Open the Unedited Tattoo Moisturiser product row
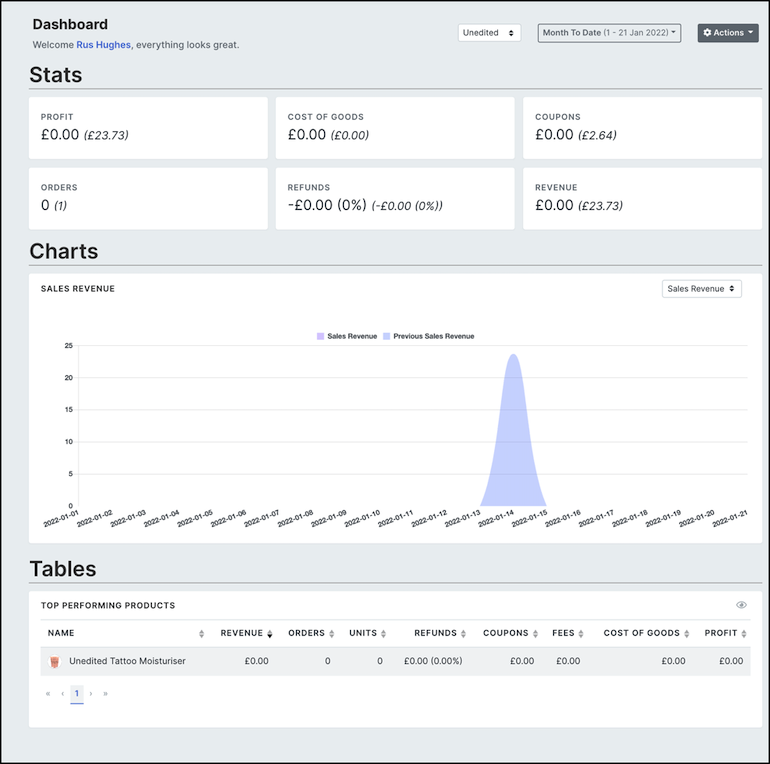 pyautogui.click(x=395, y=661)
